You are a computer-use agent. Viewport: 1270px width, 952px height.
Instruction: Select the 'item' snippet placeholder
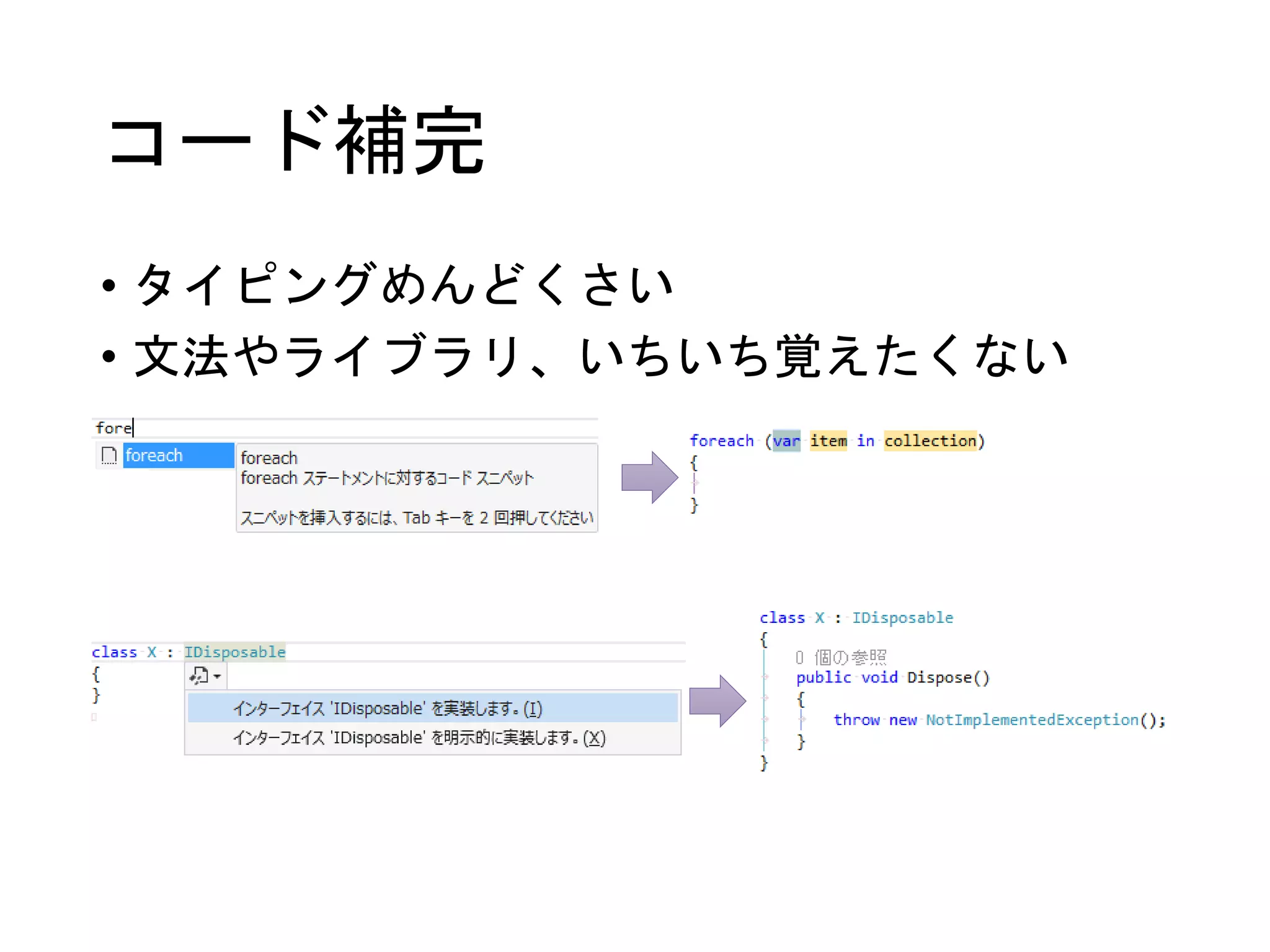pyautogui.click(x=828, y=441)
